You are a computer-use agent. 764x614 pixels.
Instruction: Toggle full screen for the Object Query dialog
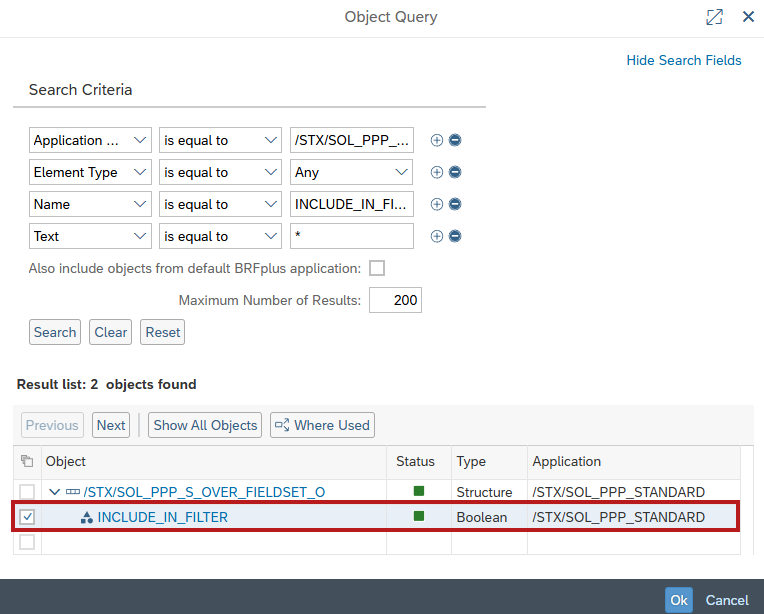714,17
